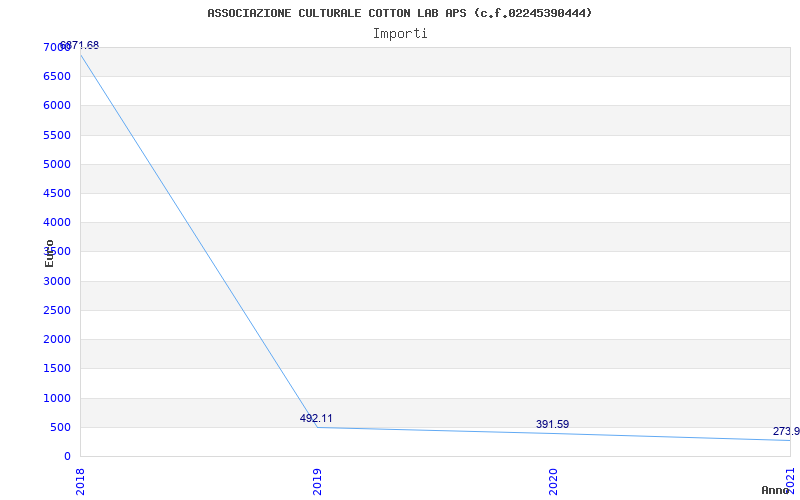Click the 6000 y-axis tick label
Screen dimensions: 800x500
tap(57, 106)
